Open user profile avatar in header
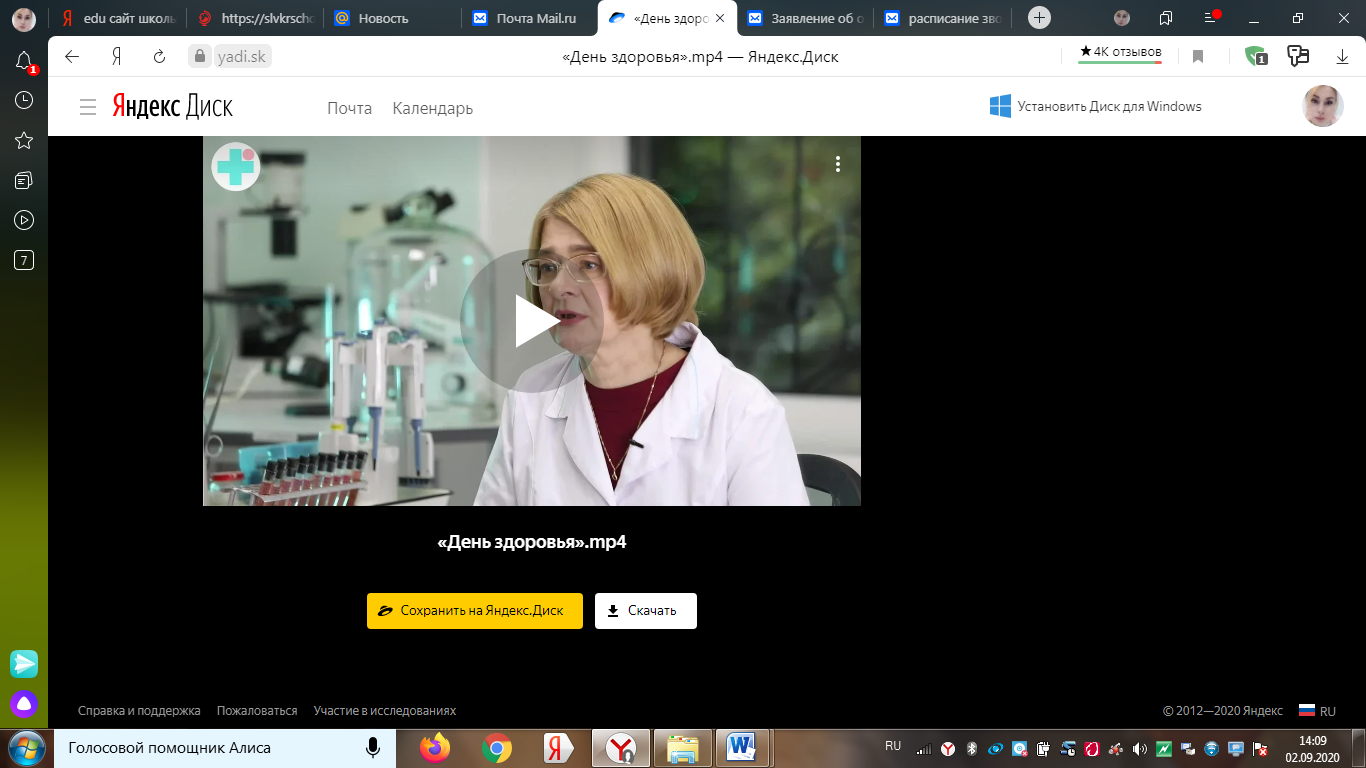1366x768 pixels. pos(1323,106)
